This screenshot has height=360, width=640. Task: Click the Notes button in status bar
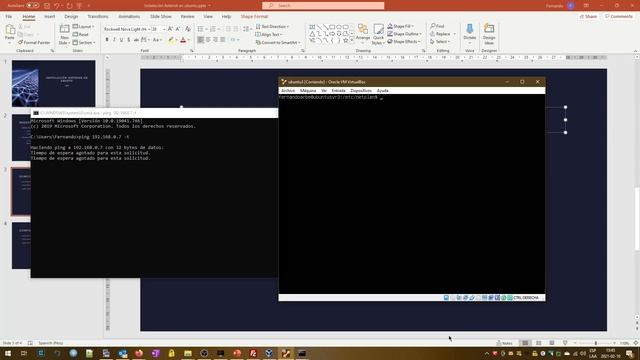pos(504,343)
